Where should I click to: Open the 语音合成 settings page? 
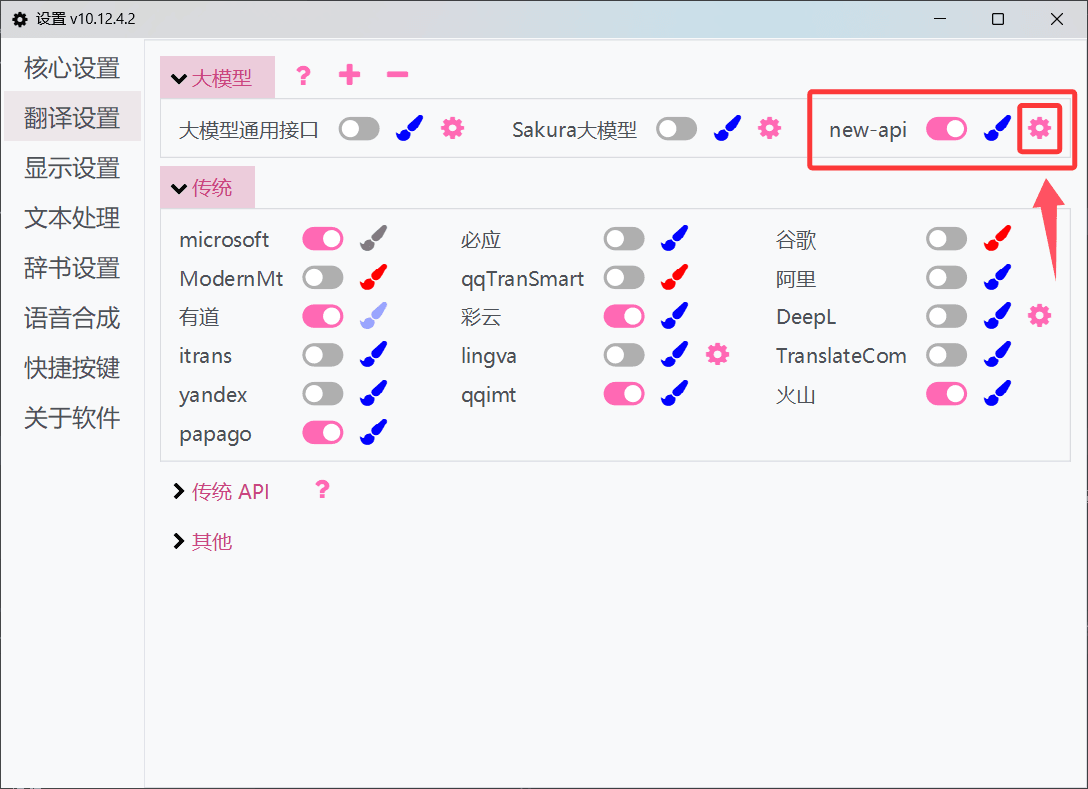click(x=71, y=318)
